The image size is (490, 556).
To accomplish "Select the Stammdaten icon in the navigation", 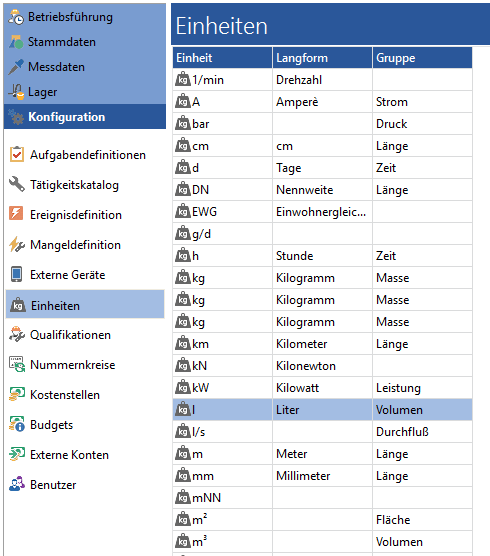I will [x=16, y=42].
